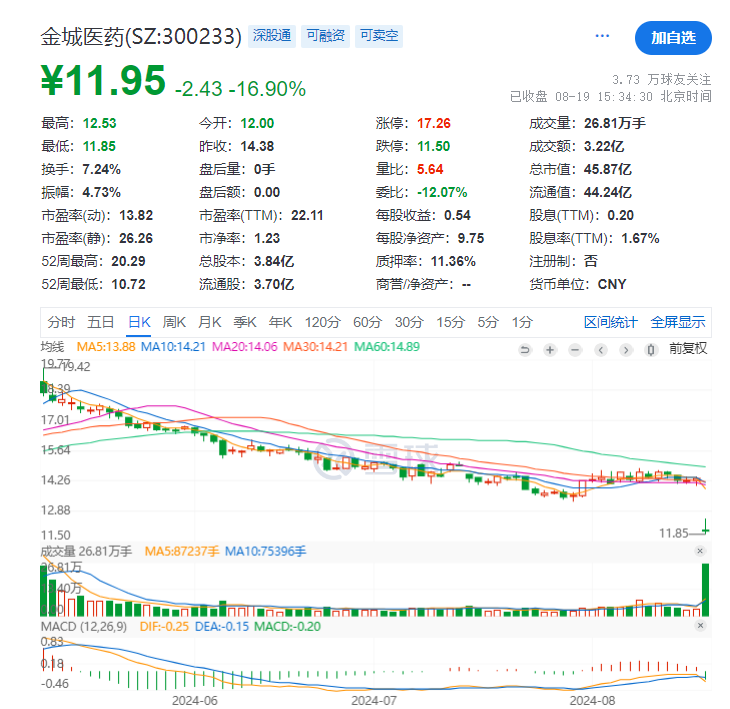The width and height of the screenshot is (730, 709).
Task: Open the three-dot more options menu
Action: coord(602,36)
